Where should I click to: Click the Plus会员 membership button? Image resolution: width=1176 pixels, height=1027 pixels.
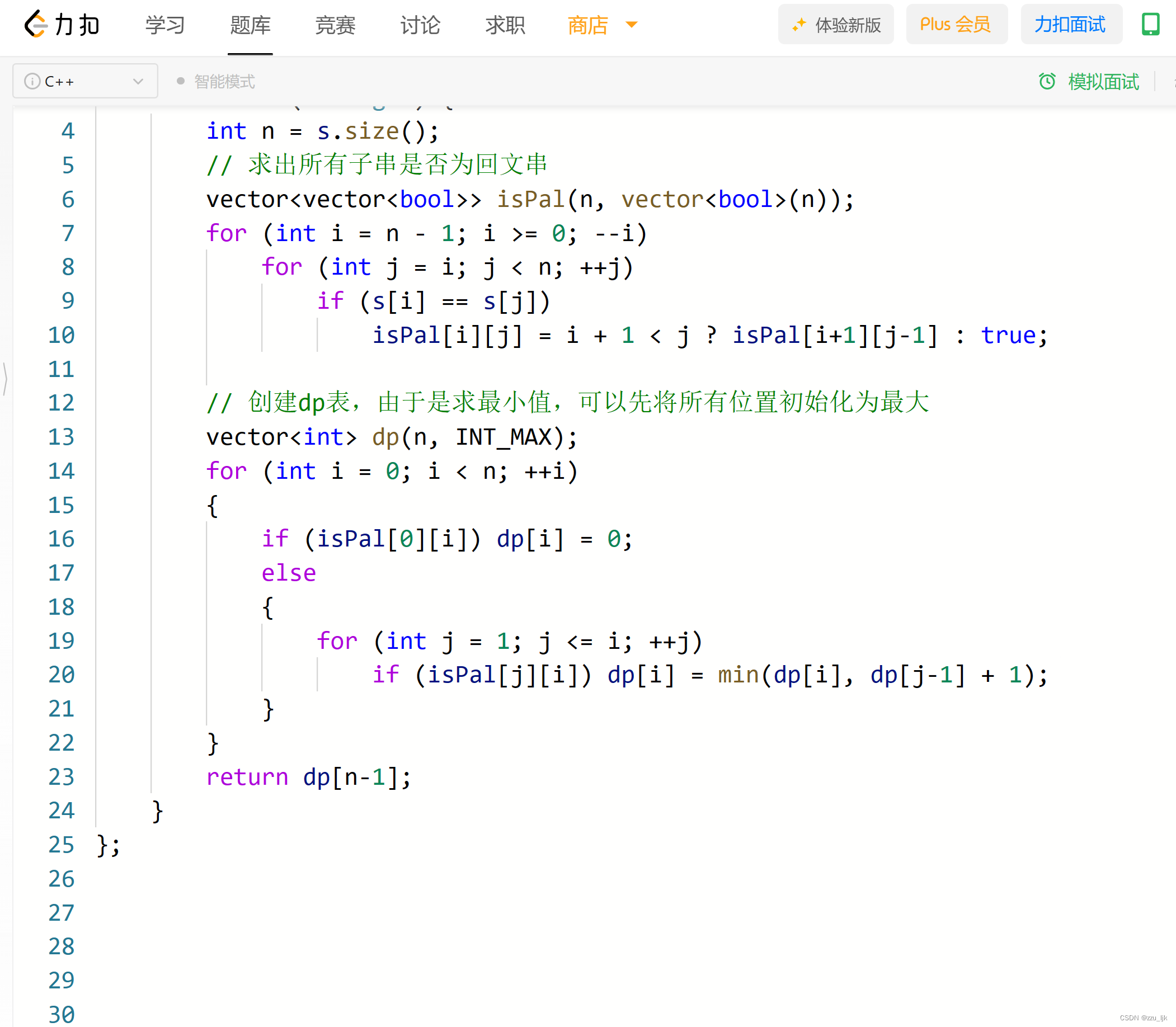(x=955, y=26)
